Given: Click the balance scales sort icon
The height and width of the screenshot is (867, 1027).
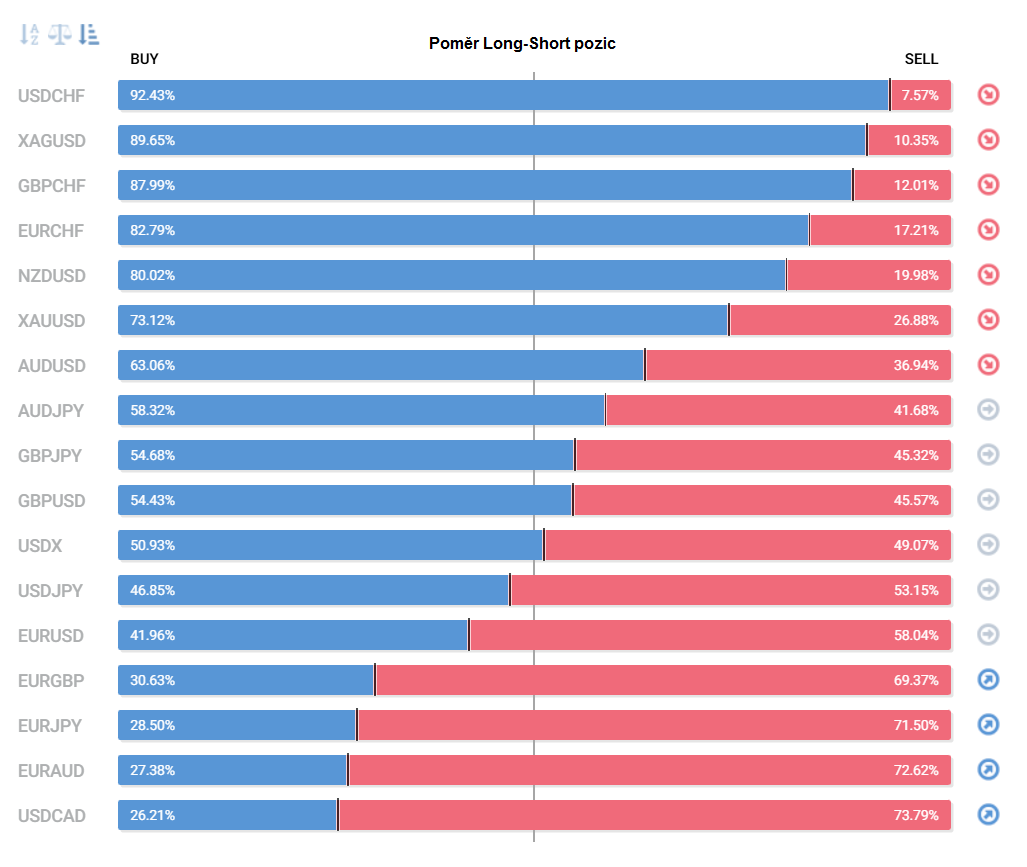Looking at the screenshot, I should (x=60, y=35).
